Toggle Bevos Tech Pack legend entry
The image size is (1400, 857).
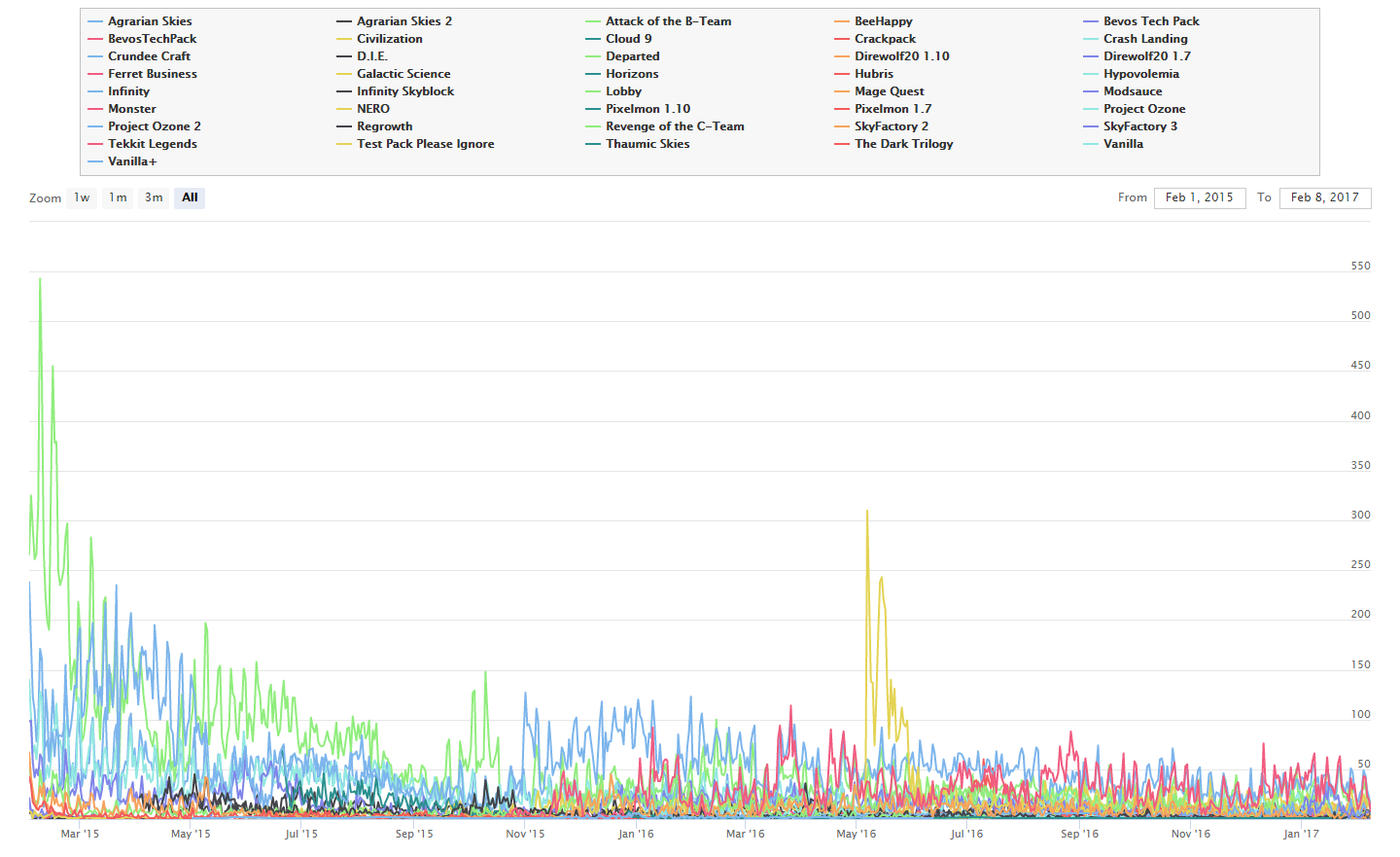tap(1141, 21)
